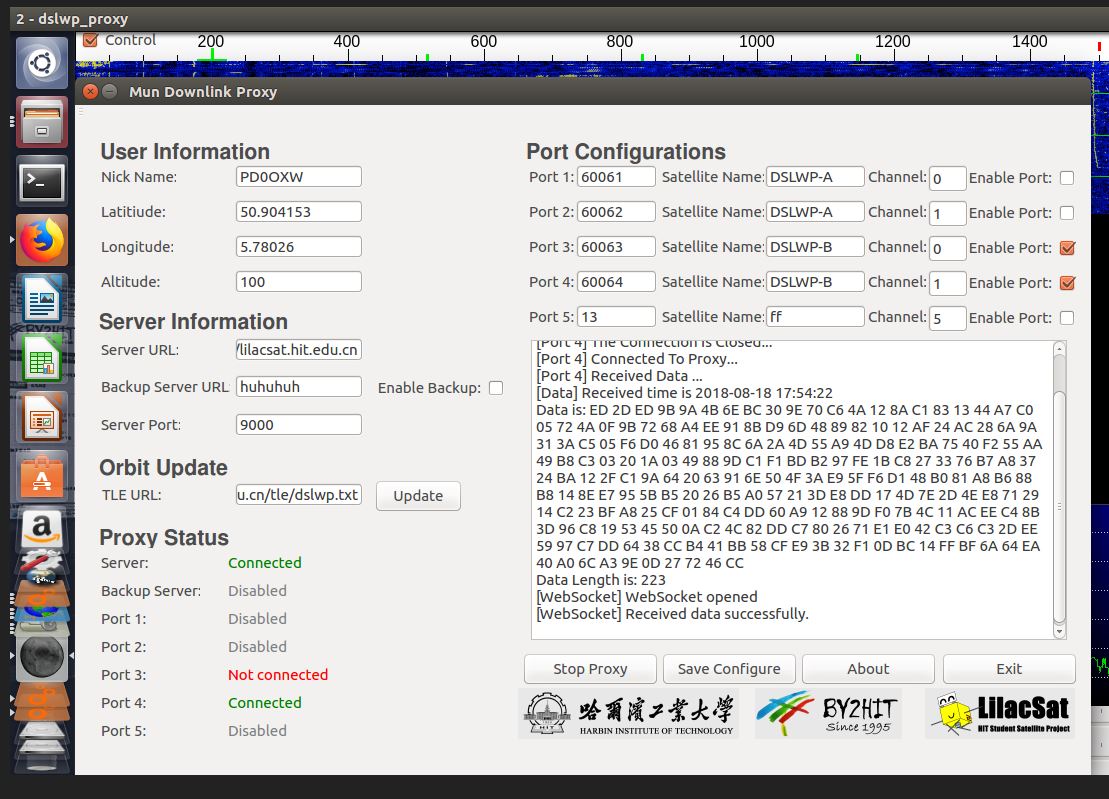Minimize the Mun Downlink Proxy window
This screenshot has width=1109, height=799.
[109, 91]
